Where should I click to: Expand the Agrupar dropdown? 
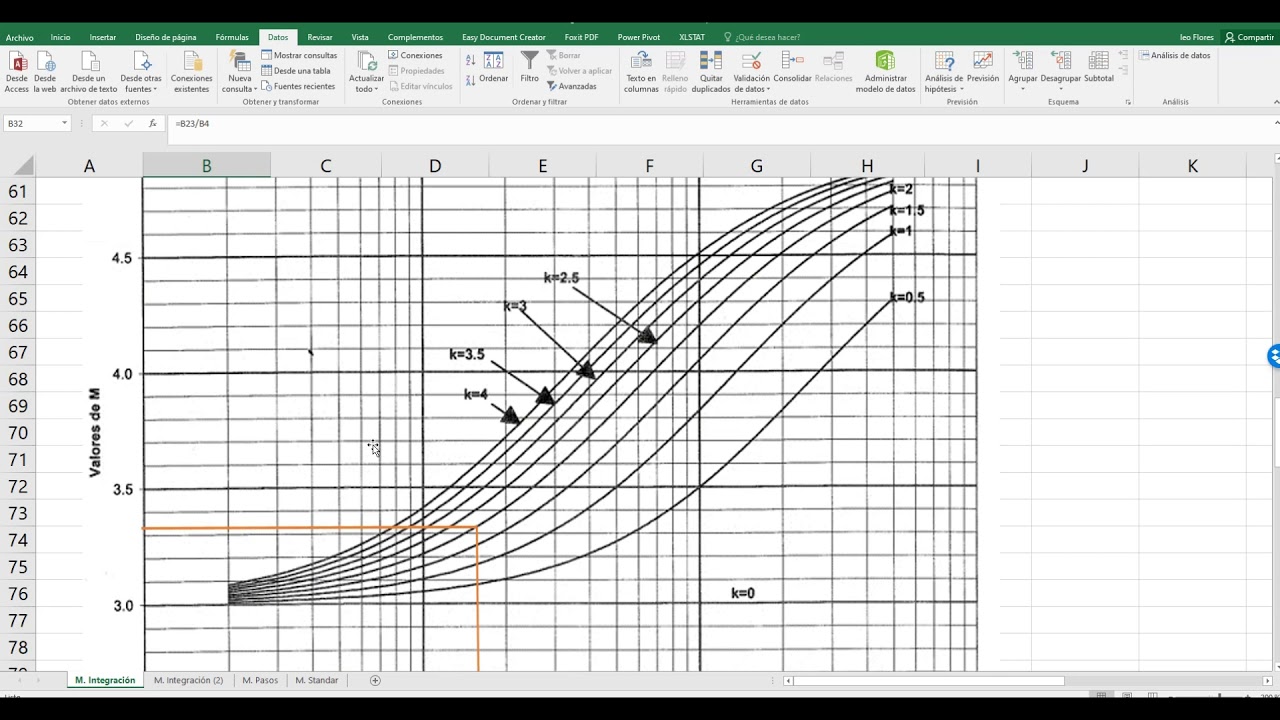click(x=1023, y=88)
